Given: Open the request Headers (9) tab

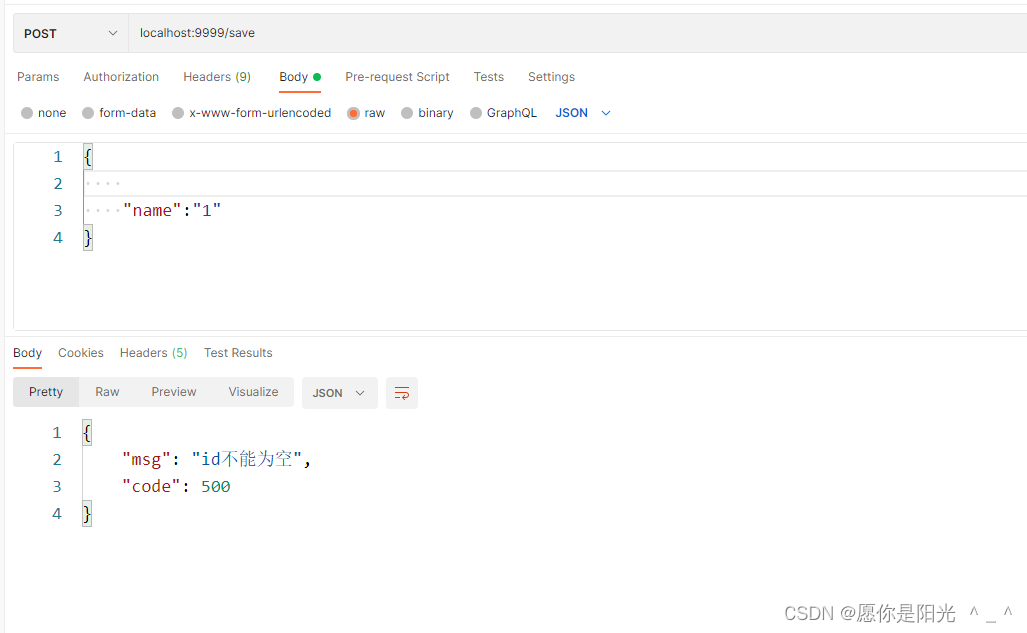Looking at the screenshot, I should [x=217, y=77].
